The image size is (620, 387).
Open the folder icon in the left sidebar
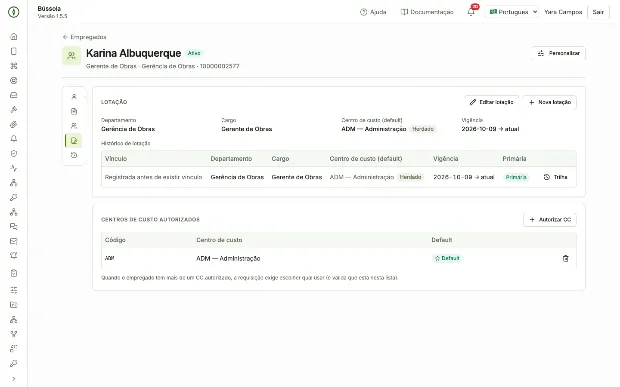(x=14, y=305)
